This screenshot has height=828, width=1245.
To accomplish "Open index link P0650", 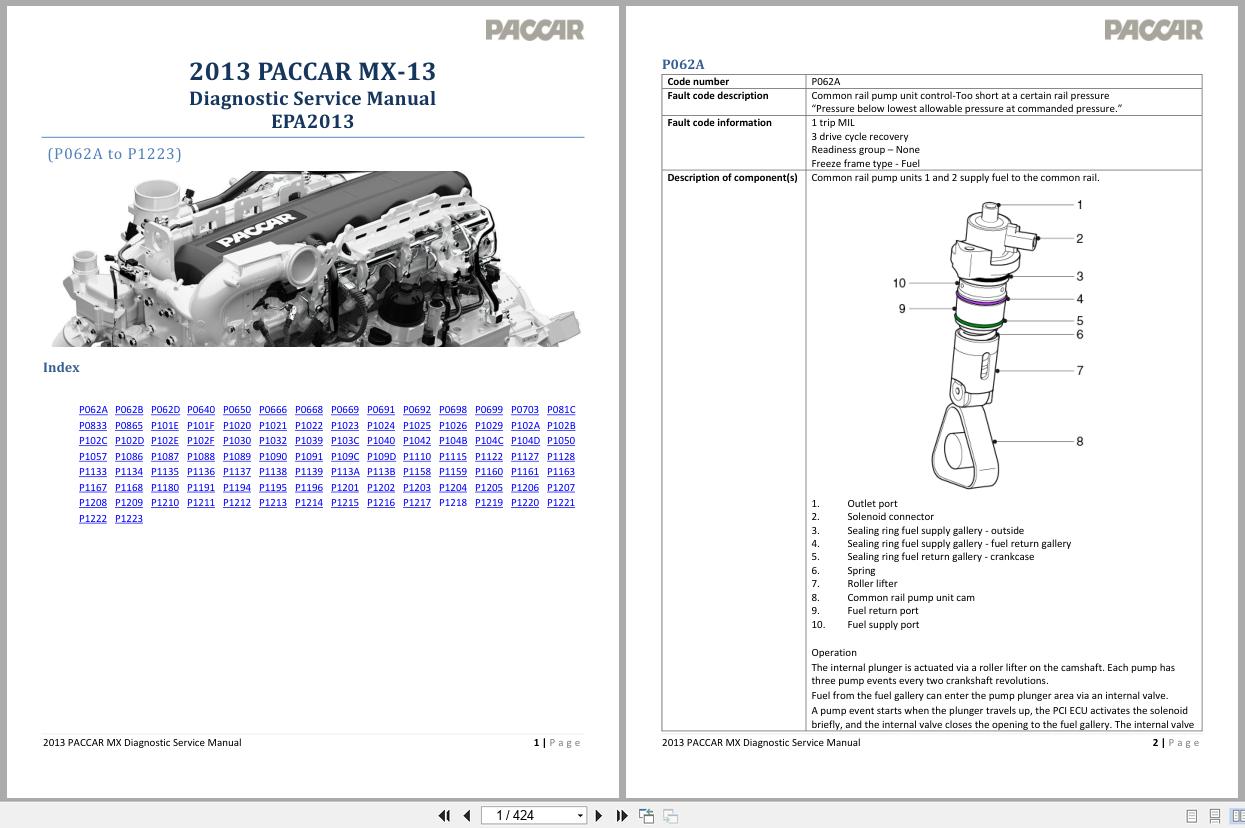I will click(237, 410).
